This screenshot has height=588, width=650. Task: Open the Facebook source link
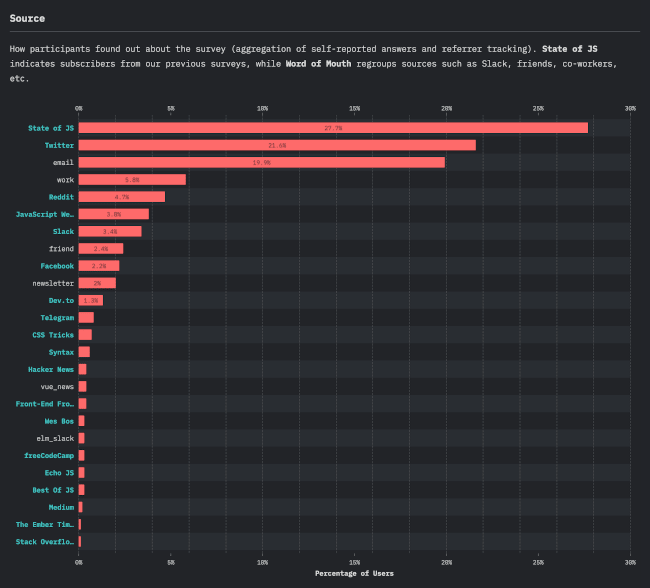57,266
